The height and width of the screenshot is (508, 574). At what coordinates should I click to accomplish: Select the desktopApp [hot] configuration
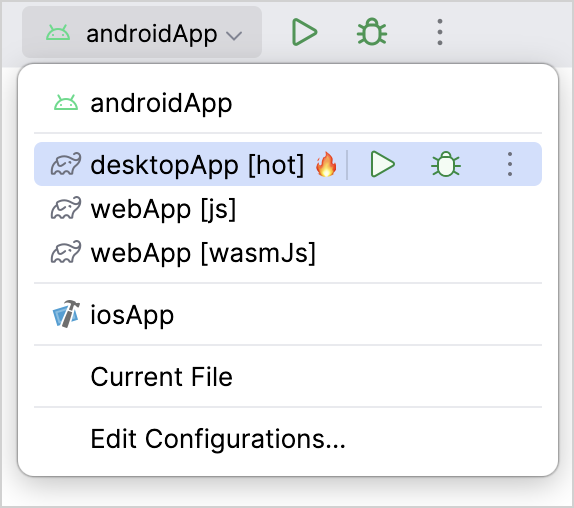288,164
